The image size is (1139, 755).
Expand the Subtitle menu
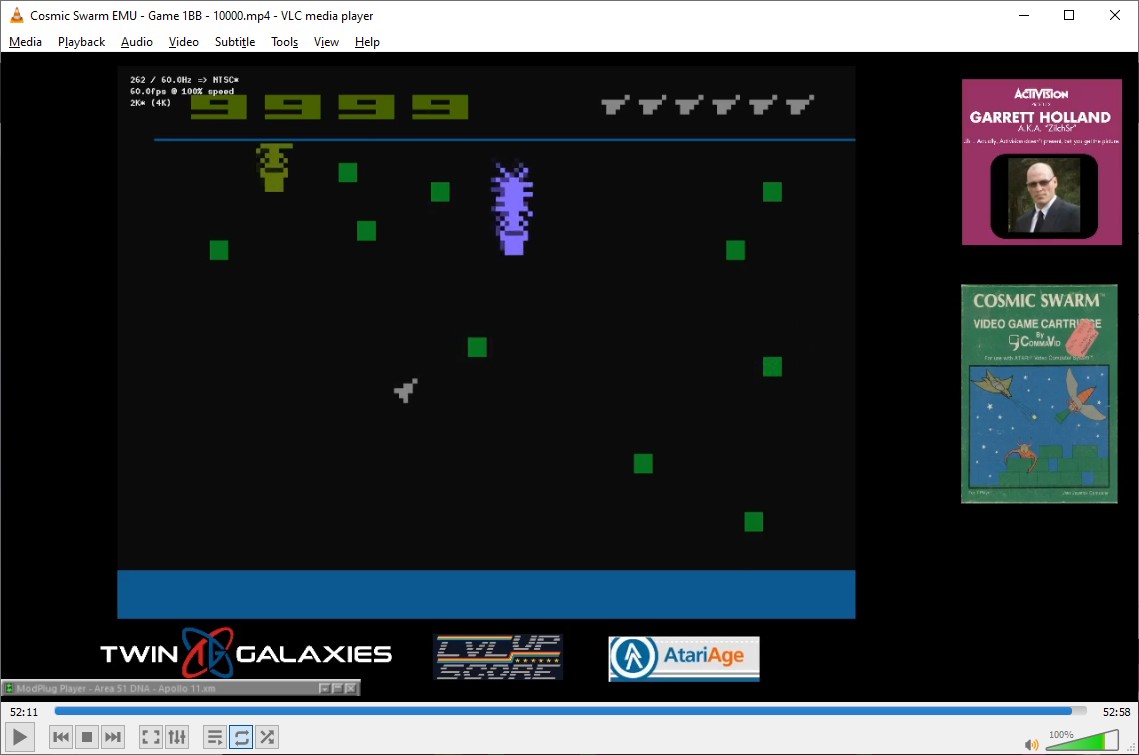pos(235,42)
